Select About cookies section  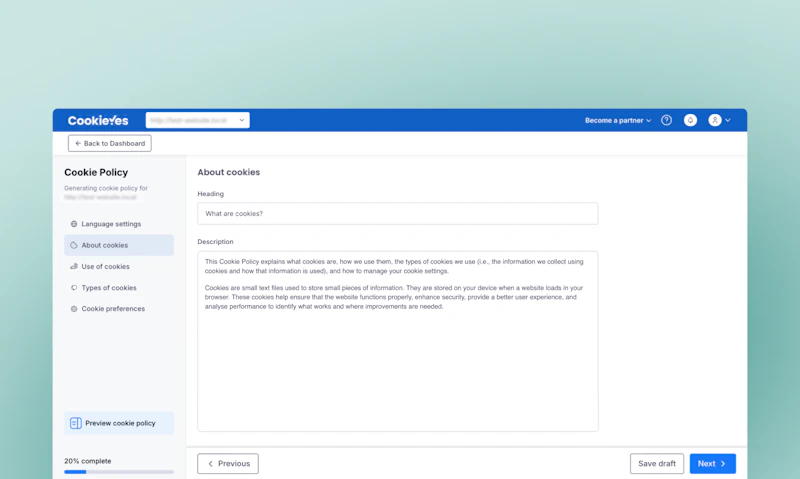coord(119,245)
